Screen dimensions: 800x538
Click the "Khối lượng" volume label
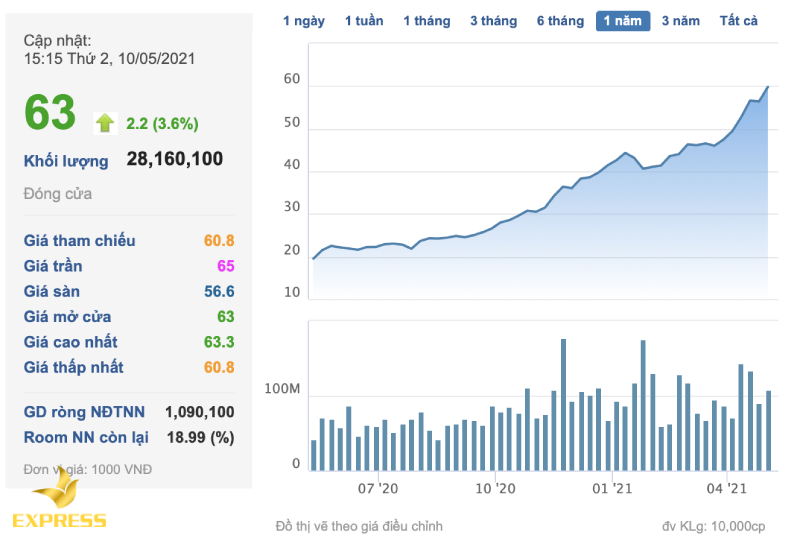66,161
